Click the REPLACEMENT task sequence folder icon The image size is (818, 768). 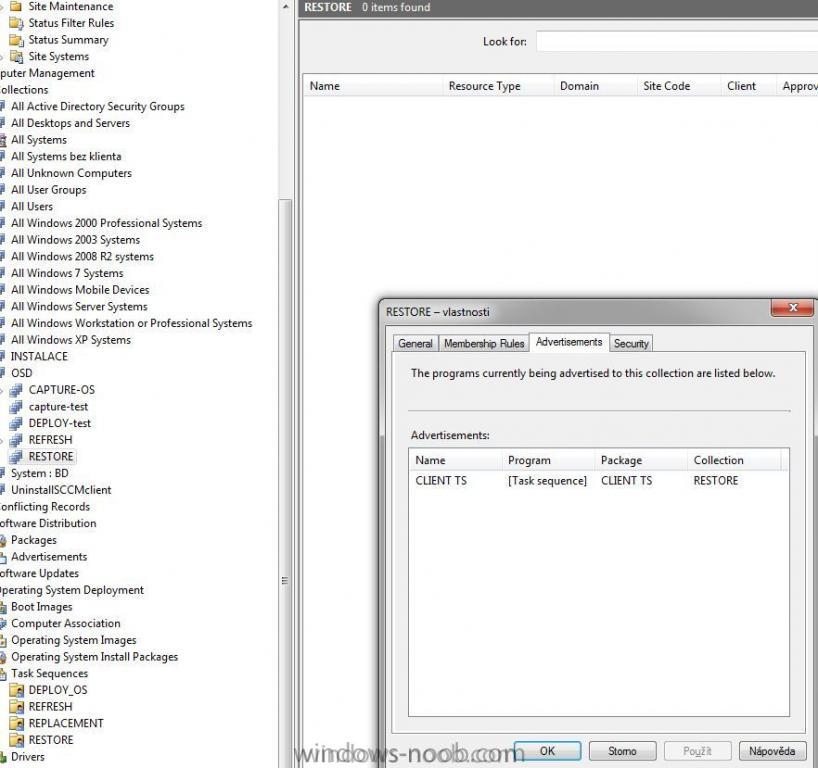coord(16,723)
